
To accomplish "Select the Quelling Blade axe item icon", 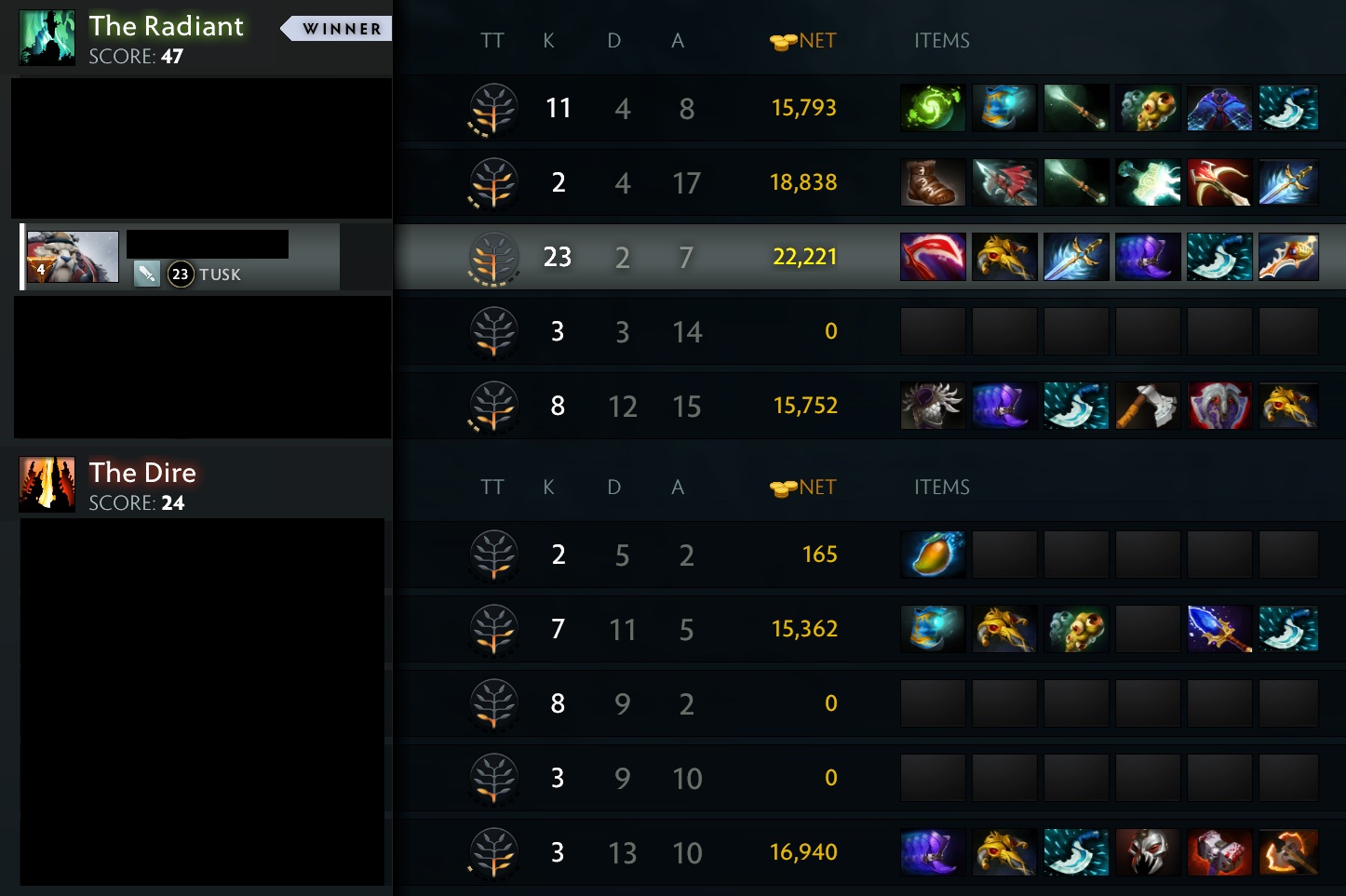I will point(1147,406).
